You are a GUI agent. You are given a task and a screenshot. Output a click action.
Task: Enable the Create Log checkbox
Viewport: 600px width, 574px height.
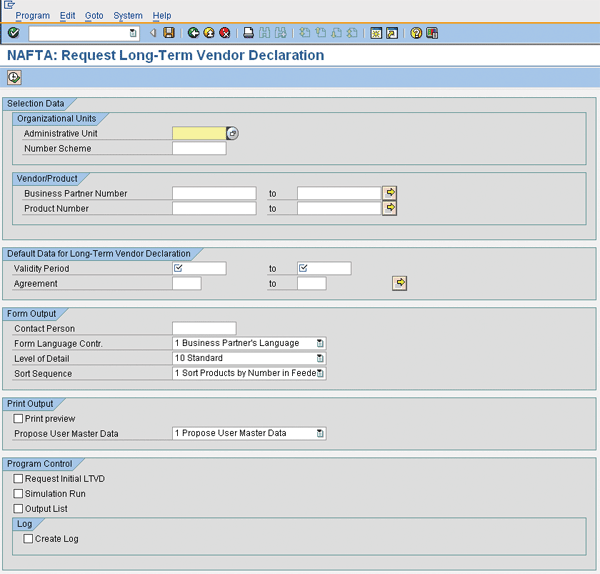coord(28,539)
